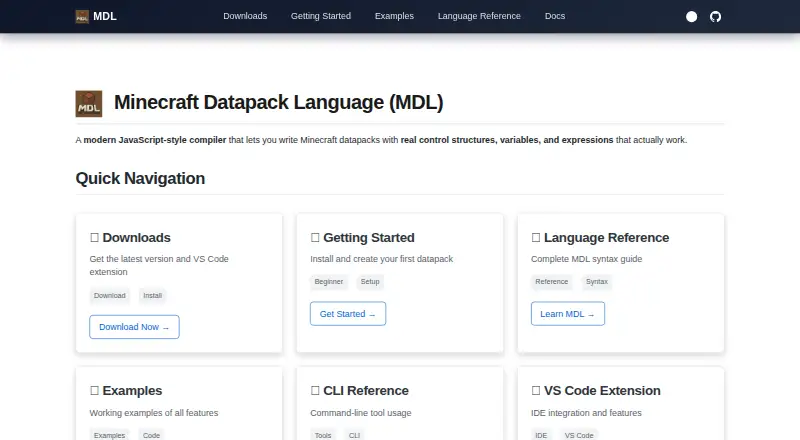The image size is (800, 440).
Task: Click the Examples card icon
Action: click(x=94, y=390)
